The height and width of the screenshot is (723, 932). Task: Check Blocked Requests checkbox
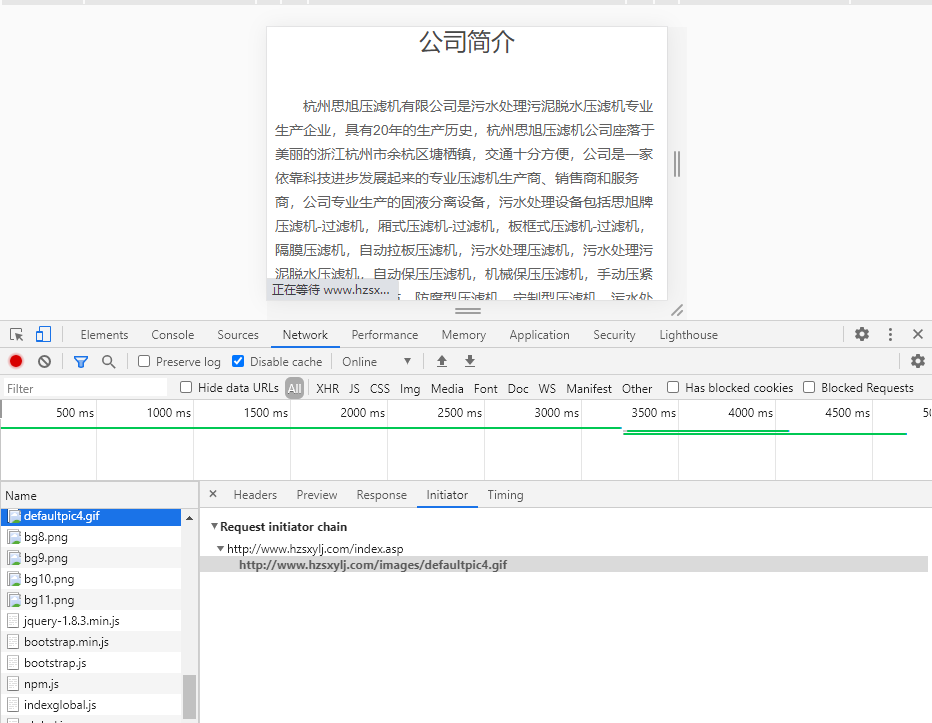(809, 388)
